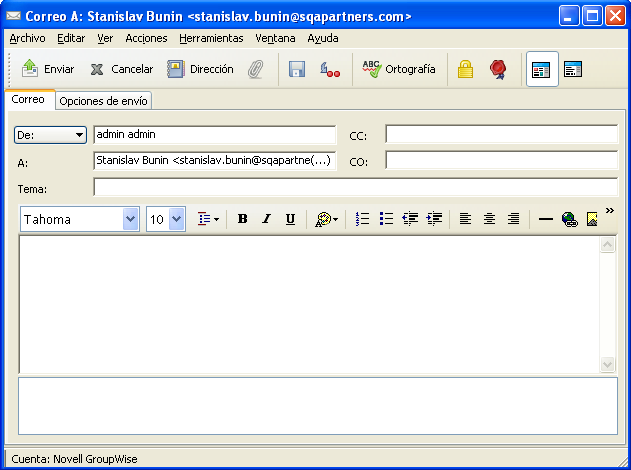Insert a horizontal line
This screenshot has width=631, height=470.
point(546,219)
